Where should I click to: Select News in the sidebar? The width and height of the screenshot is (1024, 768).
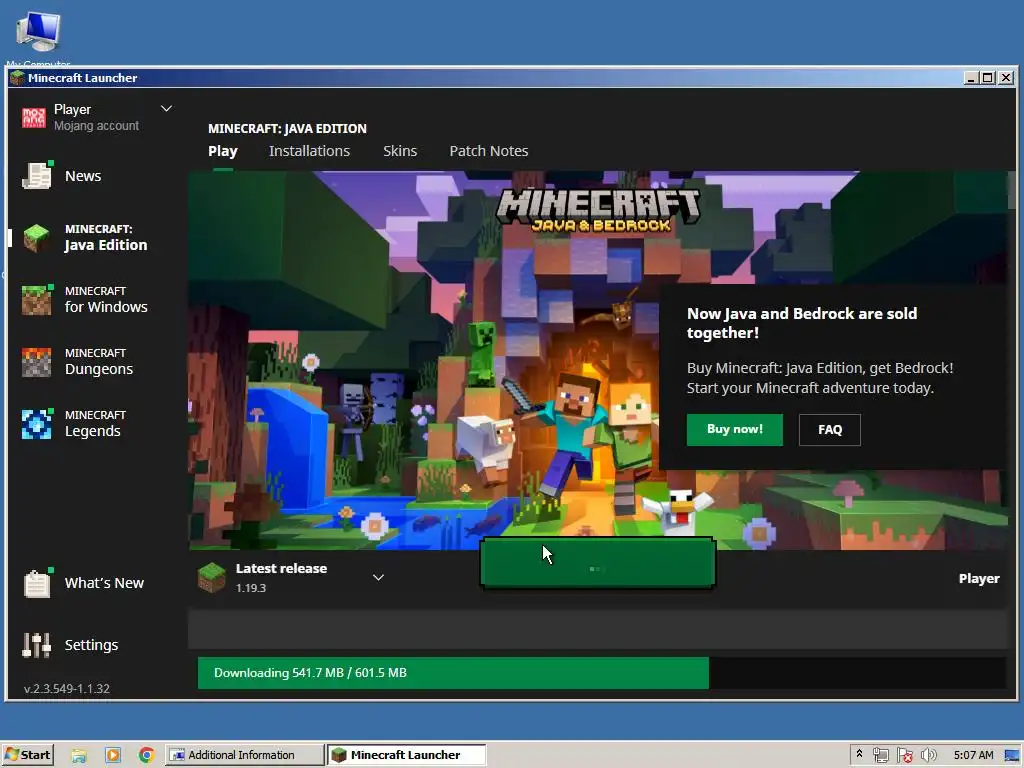(83, 176)
